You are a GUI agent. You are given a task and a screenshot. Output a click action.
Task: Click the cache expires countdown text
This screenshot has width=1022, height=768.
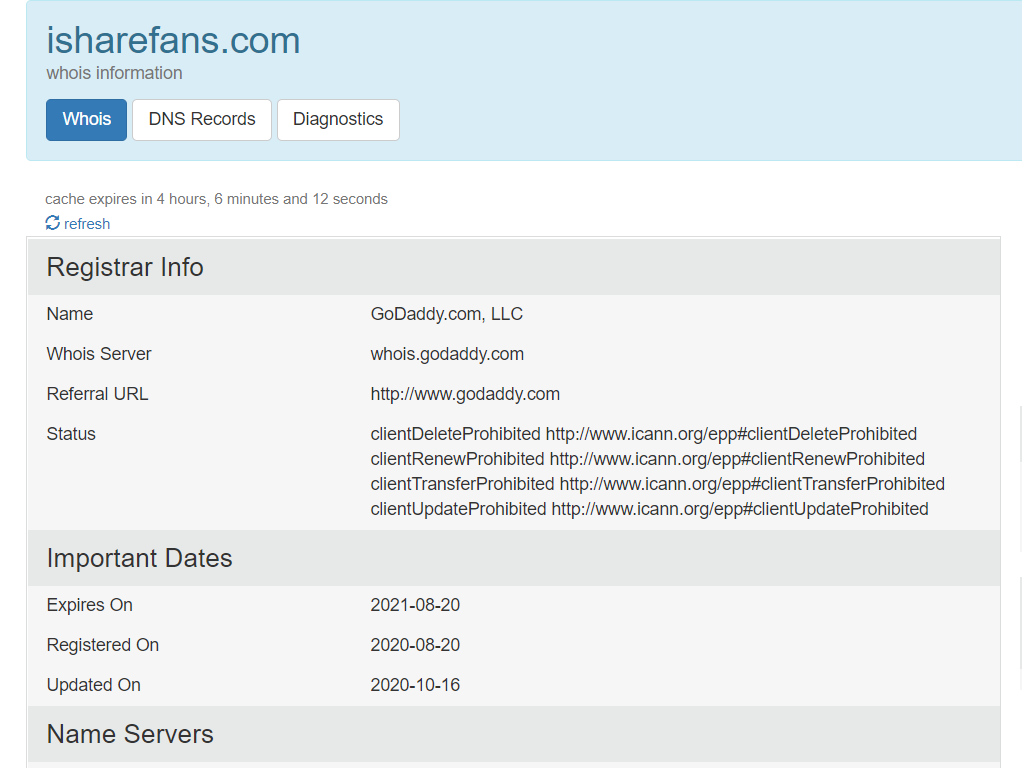tap(216, 199)
